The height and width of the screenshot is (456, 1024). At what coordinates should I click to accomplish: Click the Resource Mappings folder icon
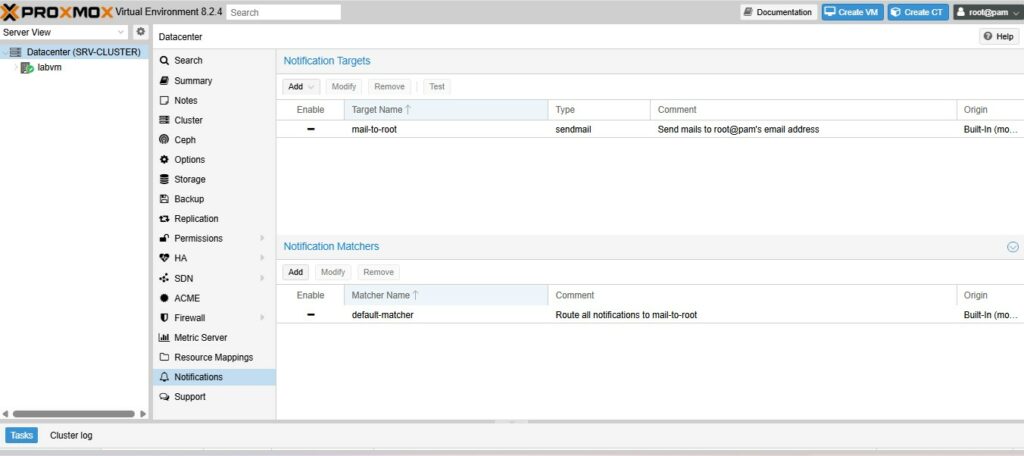coord(164,357)
